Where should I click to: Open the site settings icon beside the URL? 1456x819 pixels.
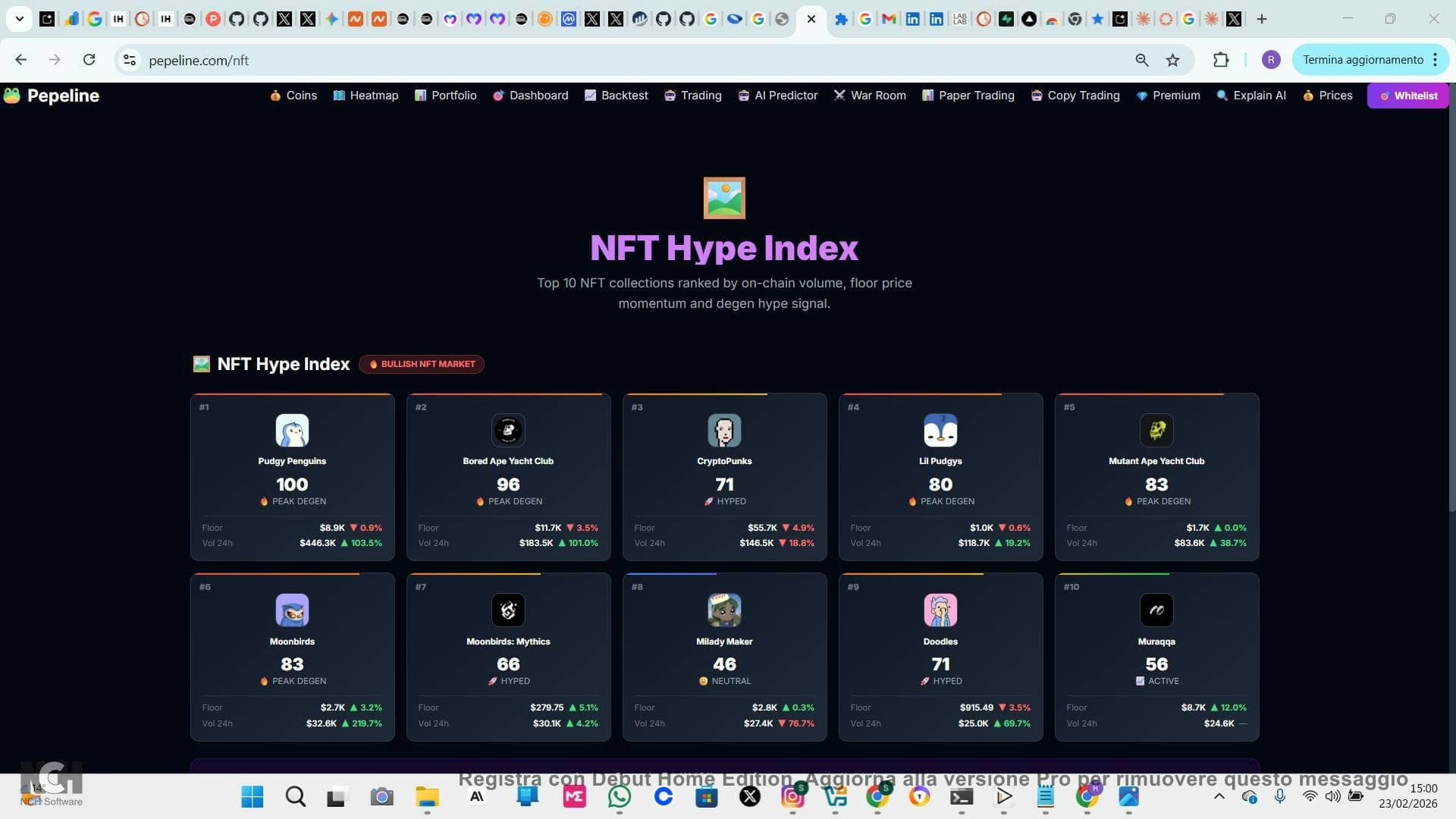129,60
